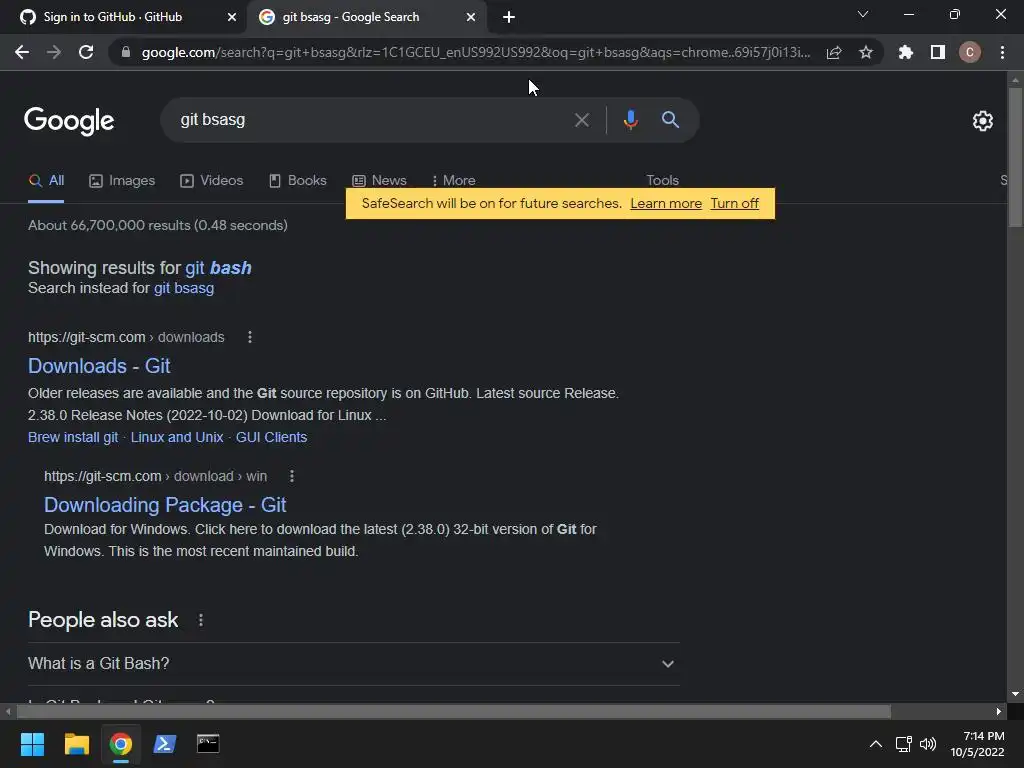Share this page from address bar

(x=834, y=52)
